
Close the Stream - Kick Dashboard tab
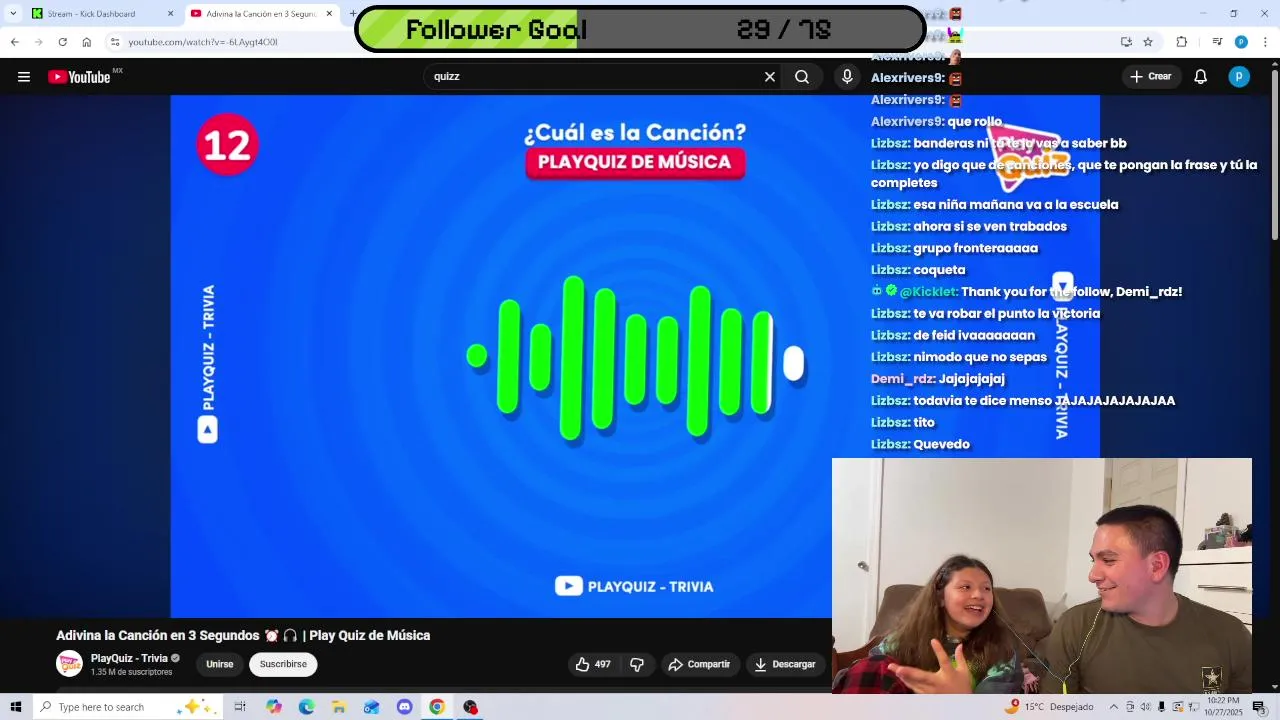[170, 14]
